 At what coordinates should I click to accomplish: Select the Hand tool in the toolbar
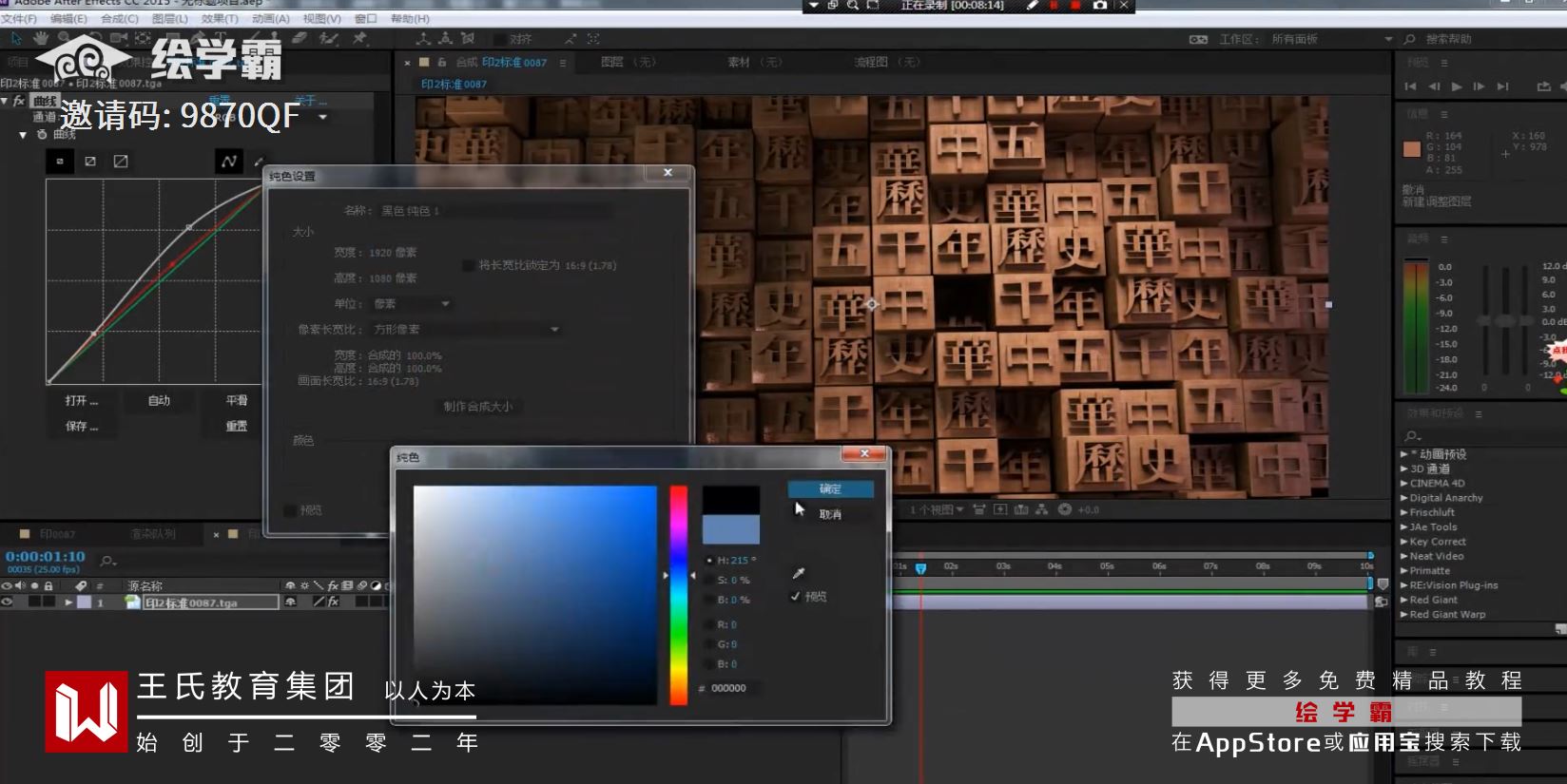pyautogui.click(x=40, y=38)
